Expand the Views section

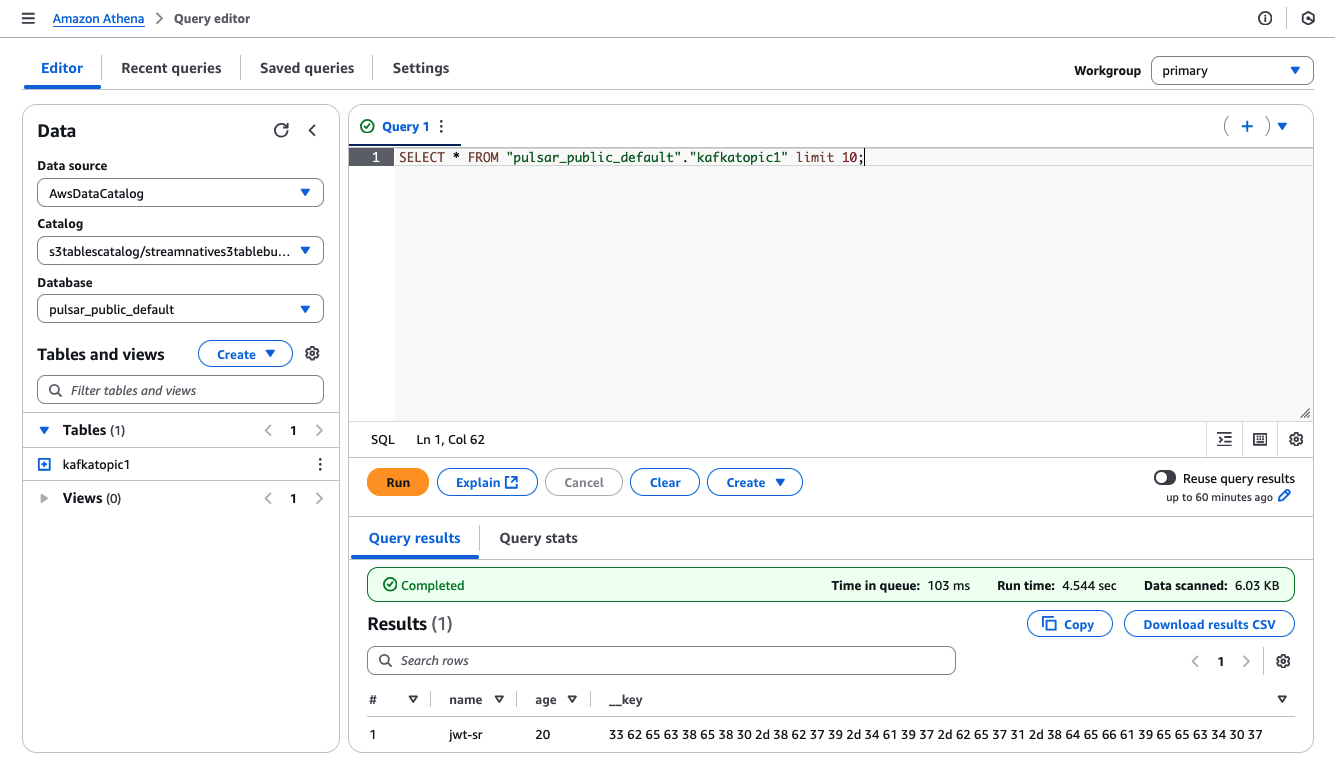43,497
